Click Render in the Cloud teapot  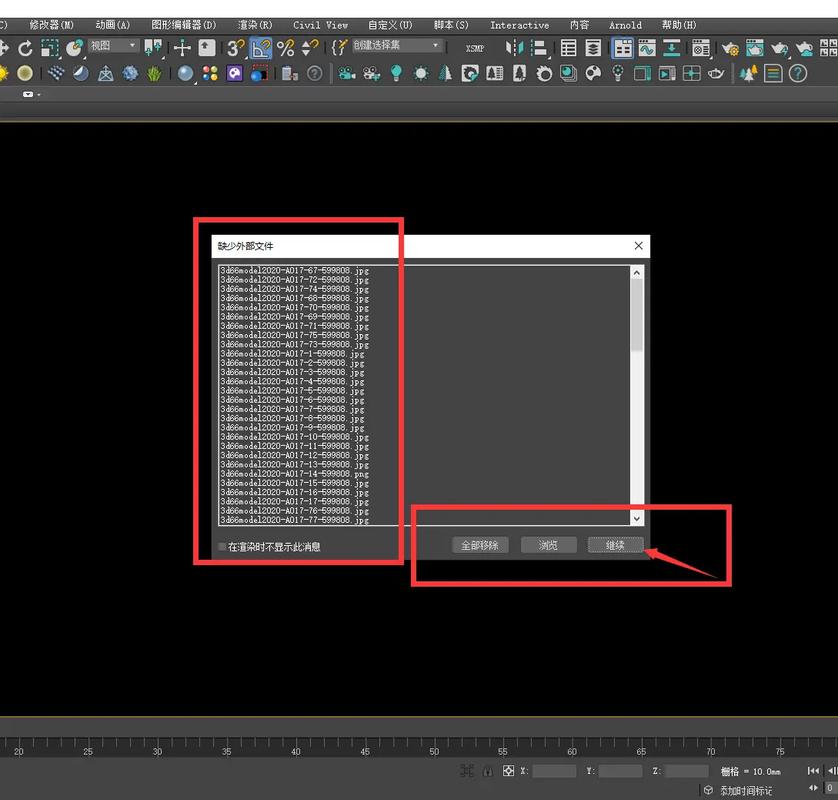pyautogui.click(x=804, y=49)
